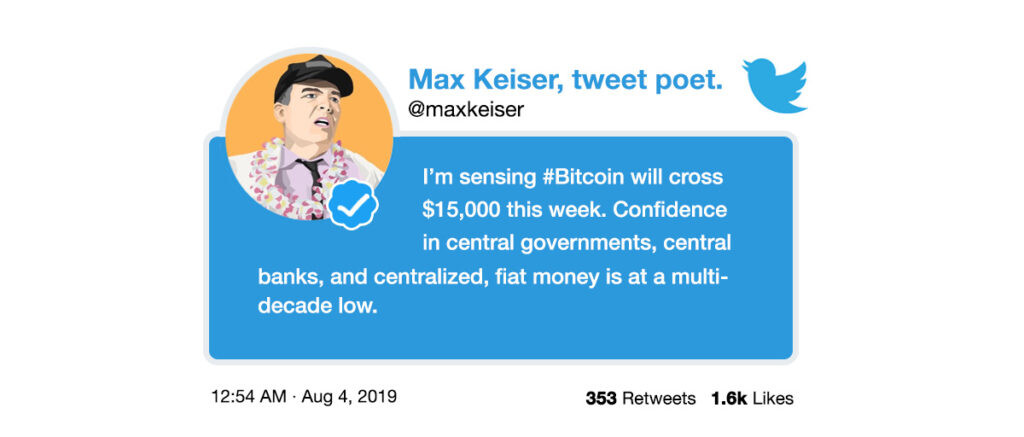Viewport: 1024px width, 437px height.
Task: Click the Twitter bird logo
Action: [x=775, y=86]
